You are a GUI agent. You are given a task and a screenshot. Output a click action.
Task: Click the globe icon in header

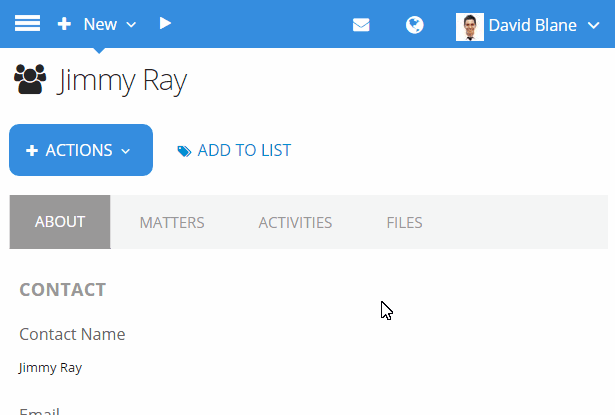[x=415, y=25]
